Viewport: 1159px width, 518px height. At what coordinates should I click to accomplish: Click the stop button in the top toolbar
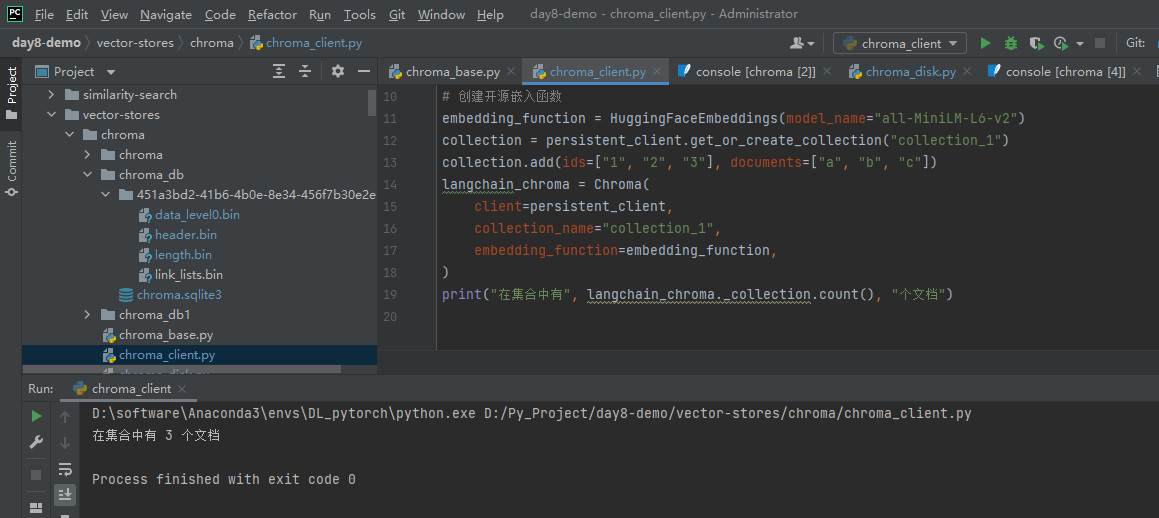click(1100, 44)
